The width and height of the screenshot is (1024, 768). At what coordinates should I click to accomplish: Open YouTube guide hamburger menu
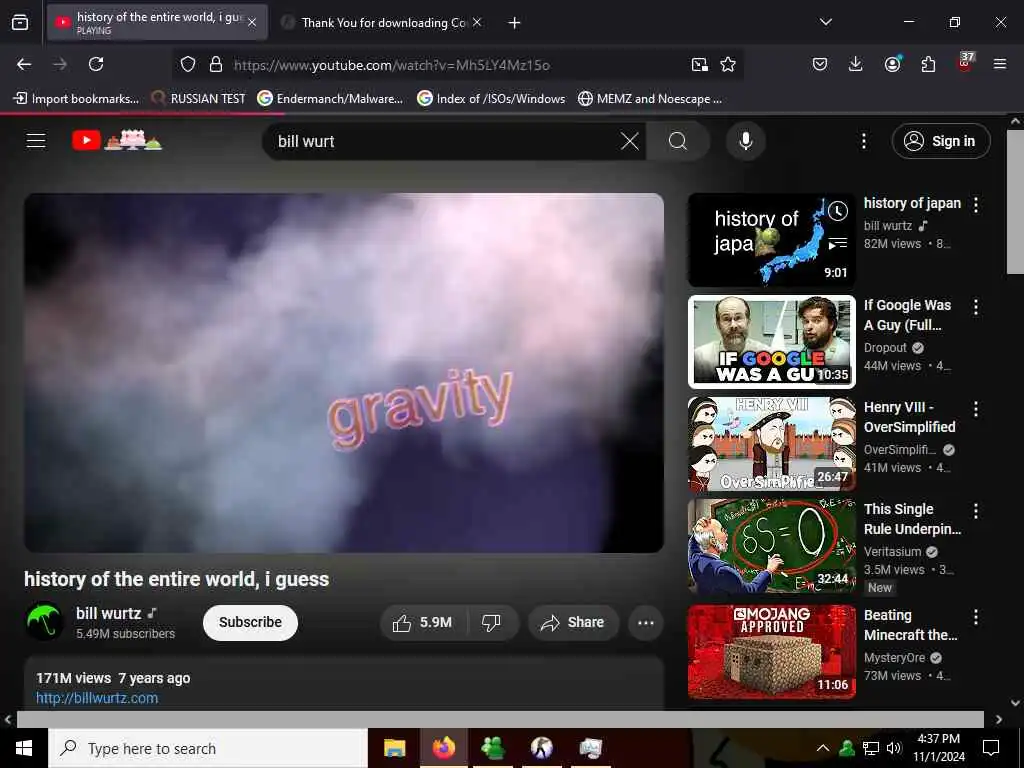click(x=36, y=140)
